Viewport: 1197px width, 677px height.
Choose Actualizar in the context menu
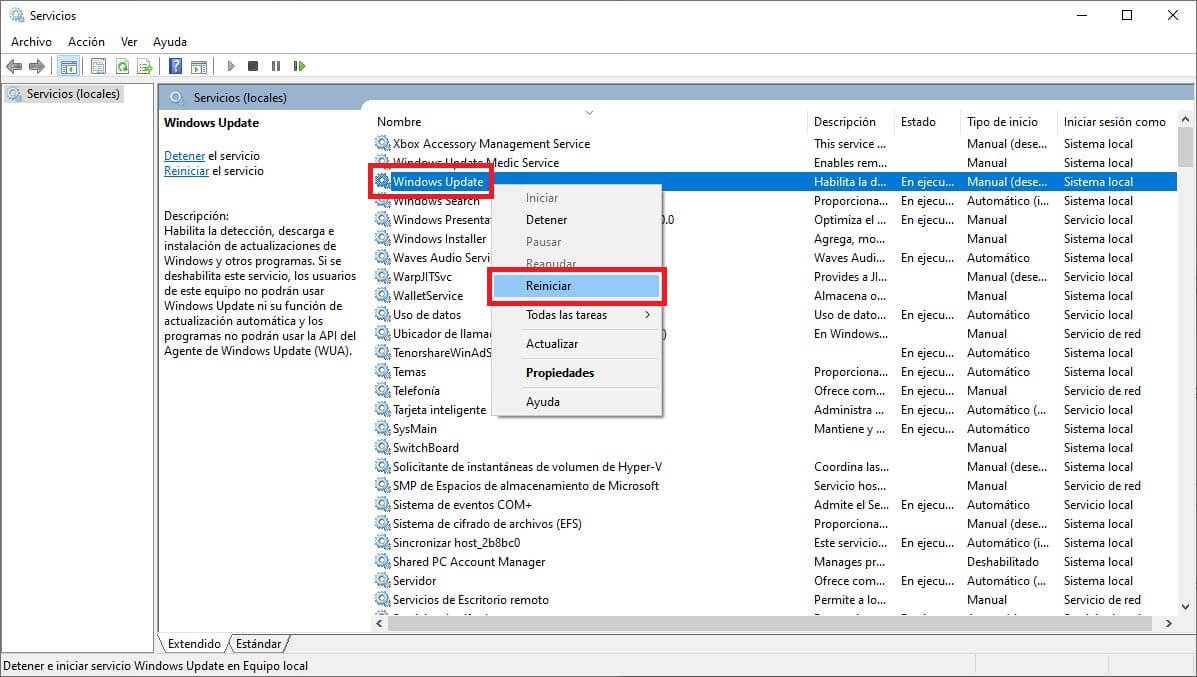tap(576, 343)
